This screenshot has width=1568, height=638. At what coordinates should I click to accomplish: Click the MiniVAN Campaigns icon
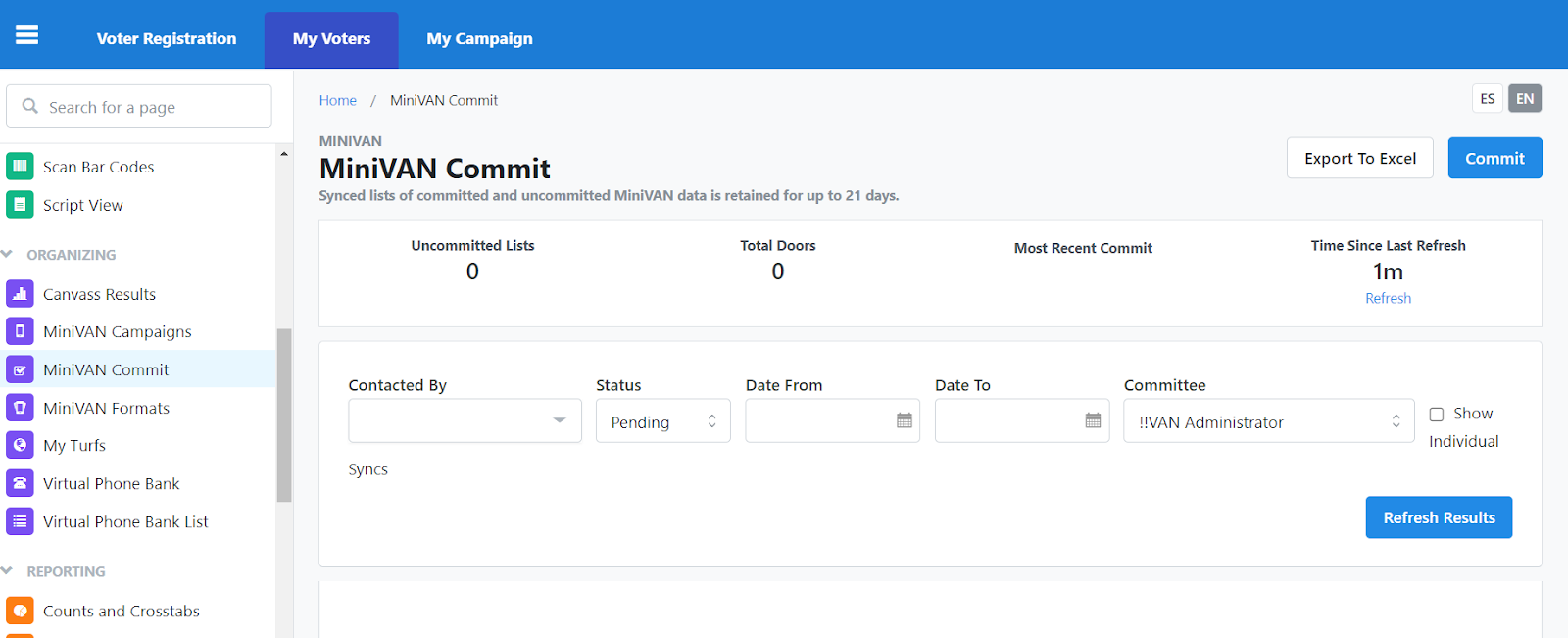[x=20, y=331]
